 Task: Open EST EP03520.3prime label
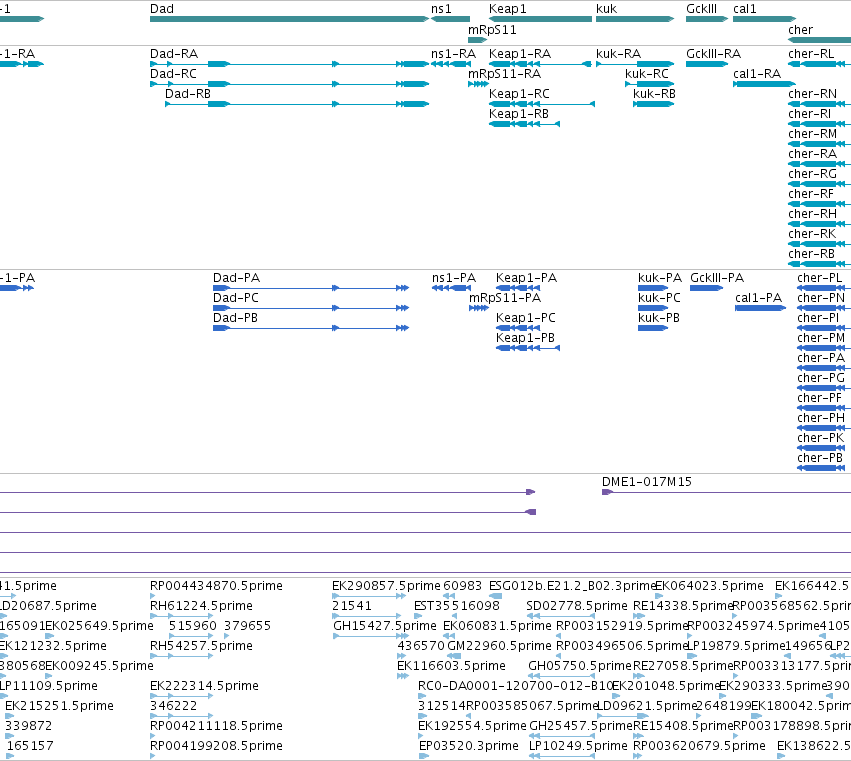(x=469, y=746)
